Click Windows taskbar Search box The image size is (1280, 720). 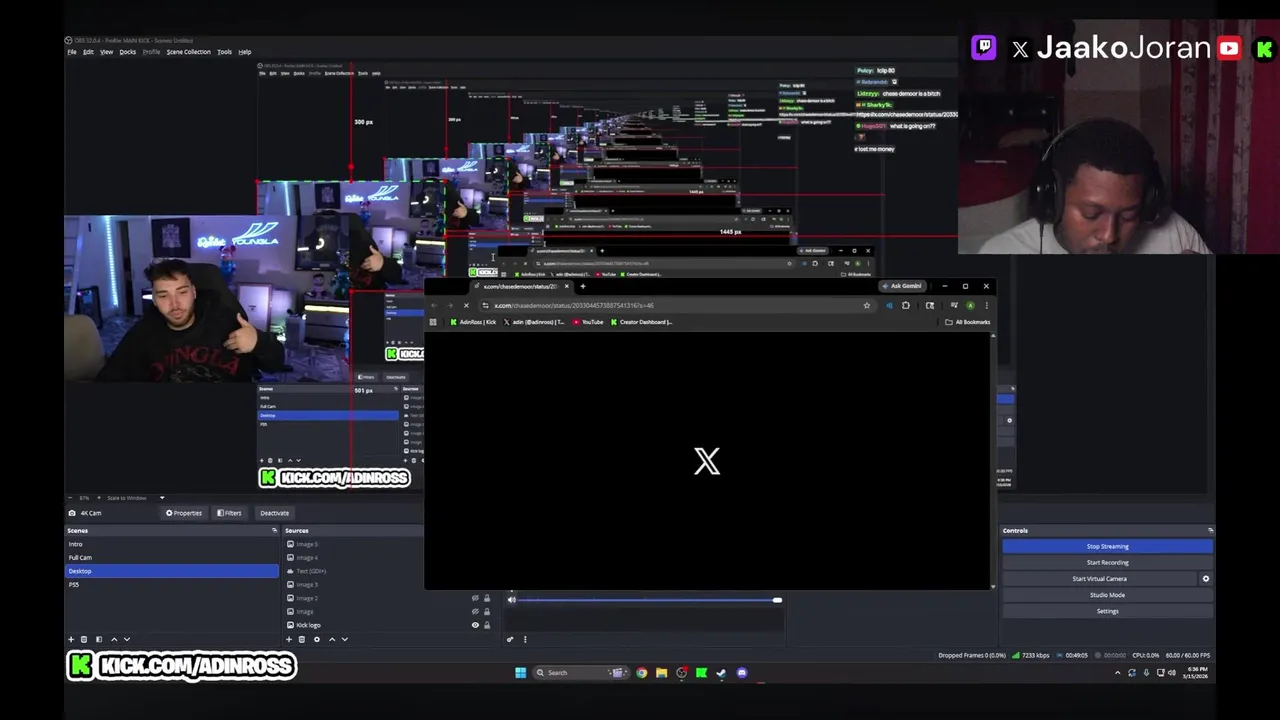[x=581, y=673]
